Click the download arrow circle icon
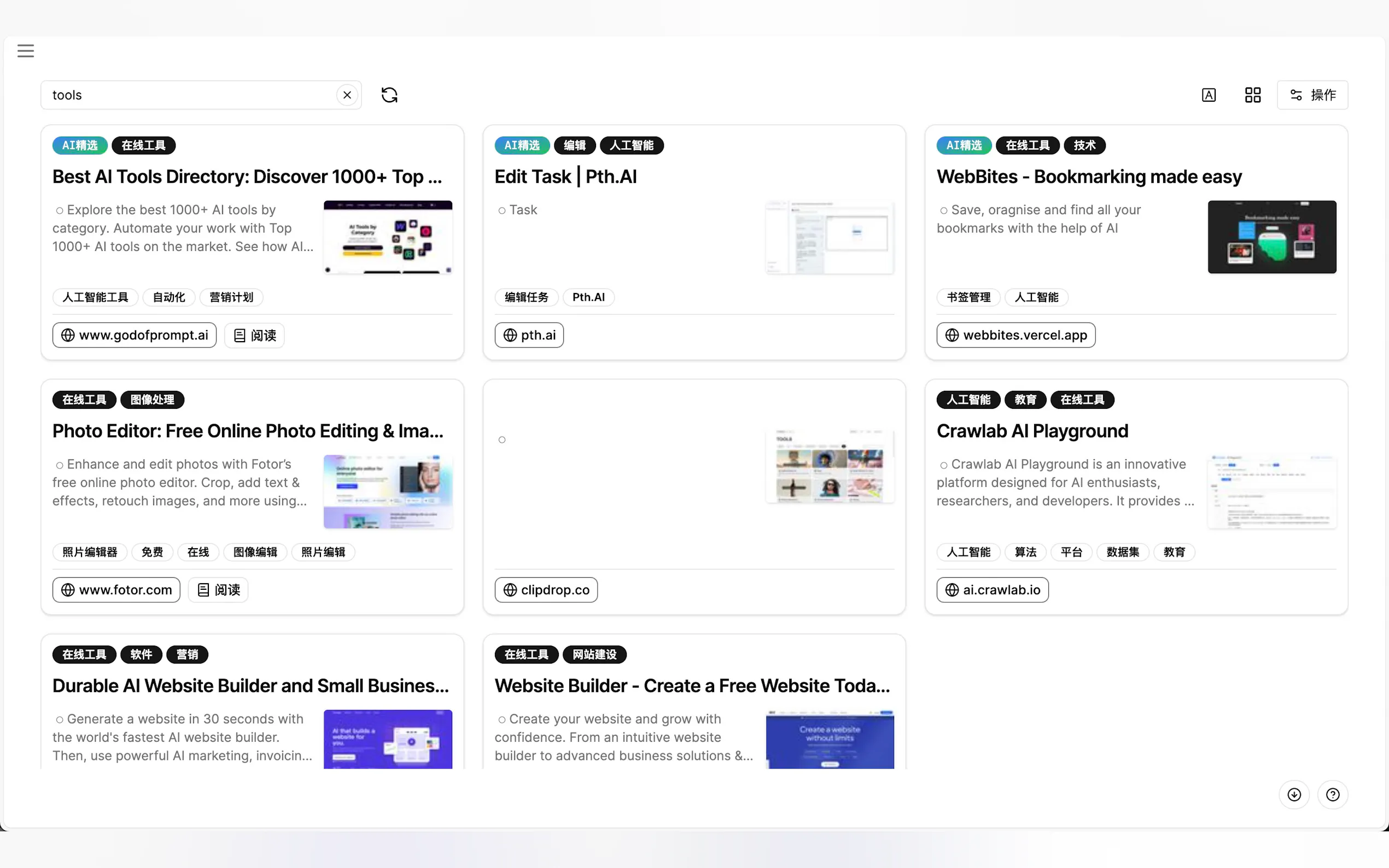Screen dimensions: 1389x868 pyautogui.click(x=1294, y=794)
